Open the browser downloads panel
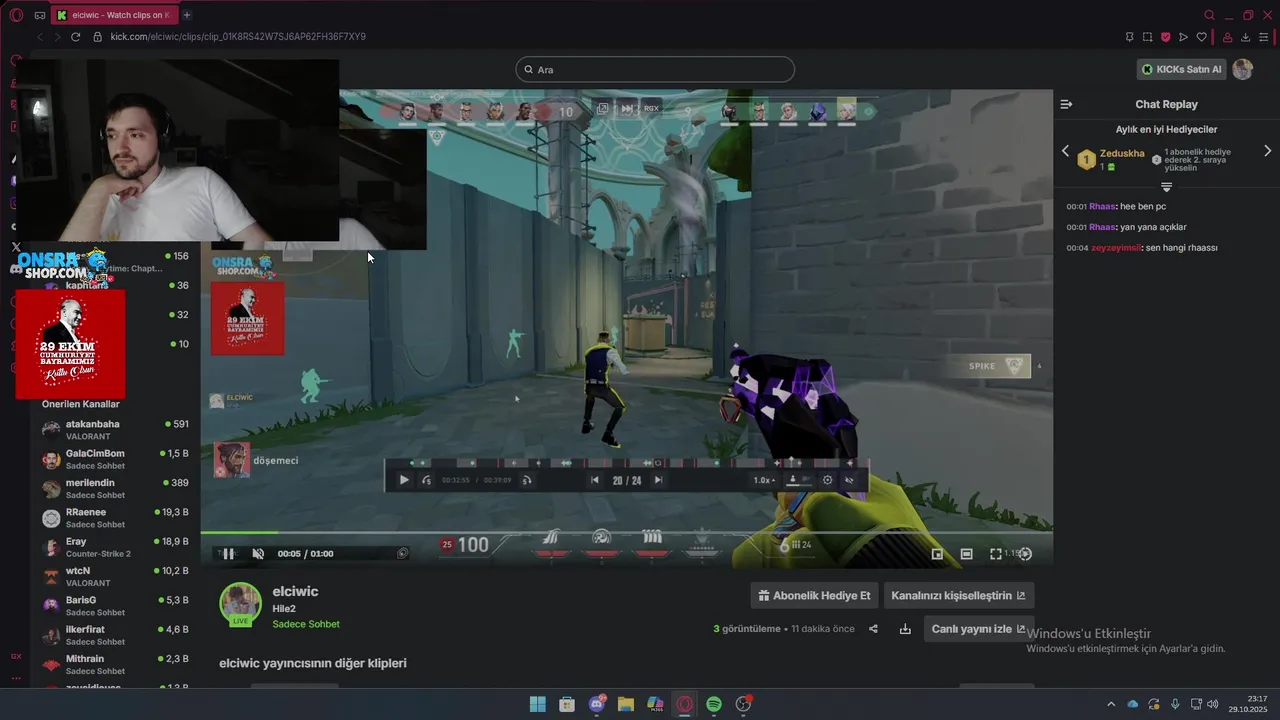1280x720 pixels. [x=1246, y=37]
